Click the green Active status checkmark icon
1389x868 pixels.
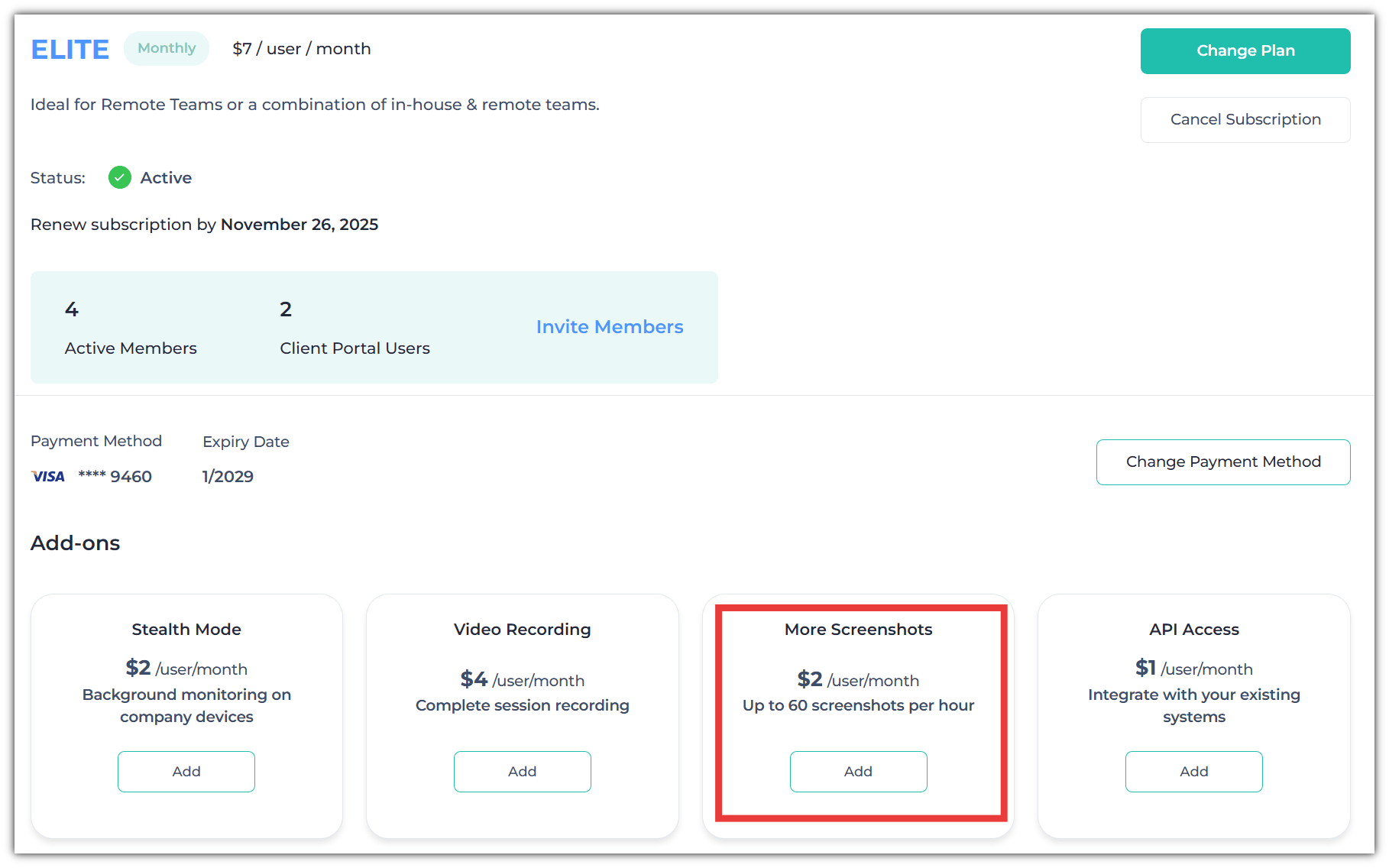(120, 178)
